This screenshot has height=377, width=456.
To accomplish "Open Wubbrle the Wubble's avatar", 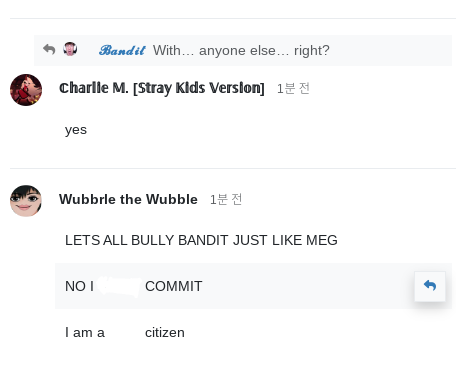I will click(26, 201).
